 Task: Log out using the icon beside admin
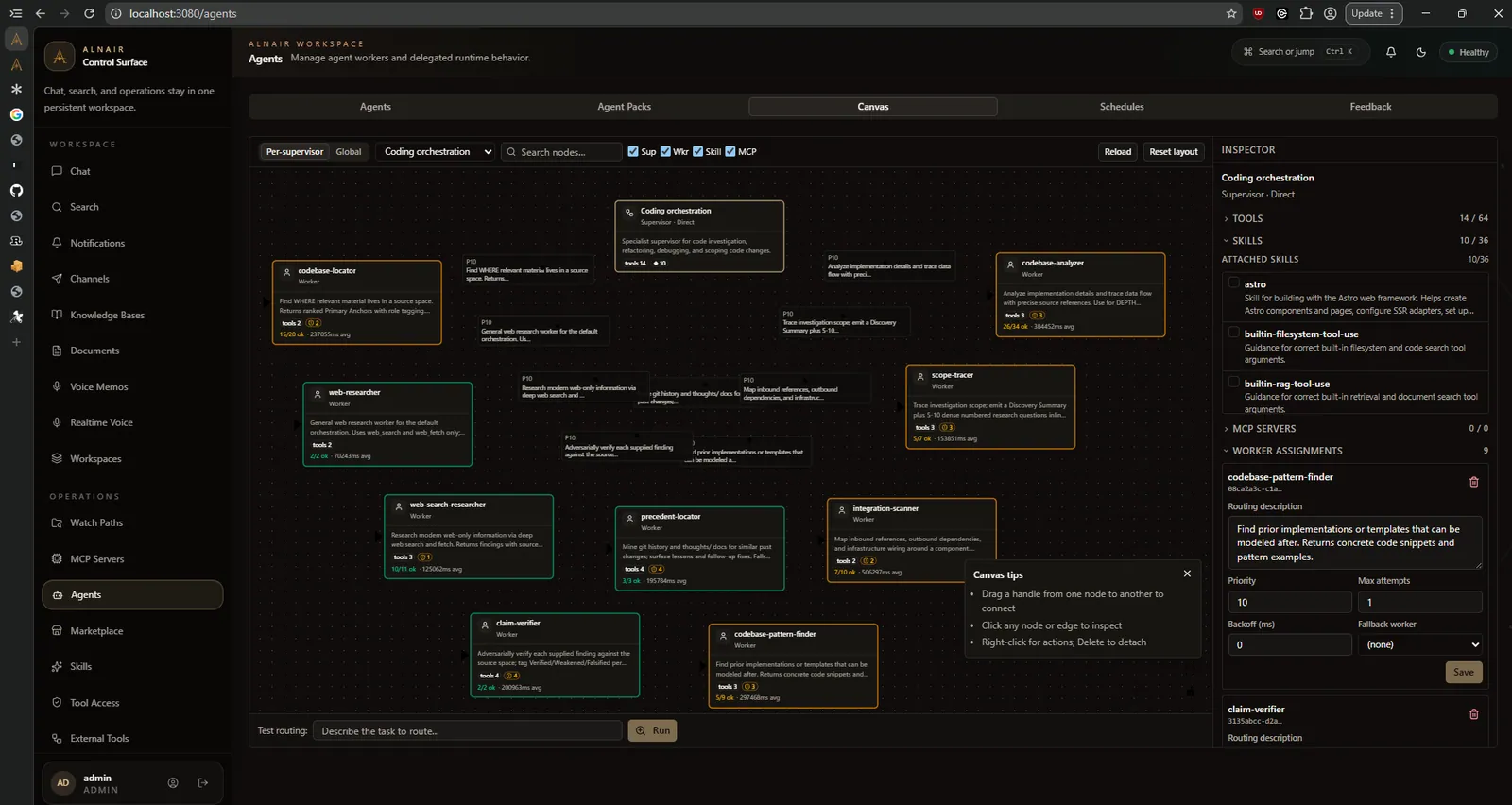pyautogui.click(x=203, y=782)
